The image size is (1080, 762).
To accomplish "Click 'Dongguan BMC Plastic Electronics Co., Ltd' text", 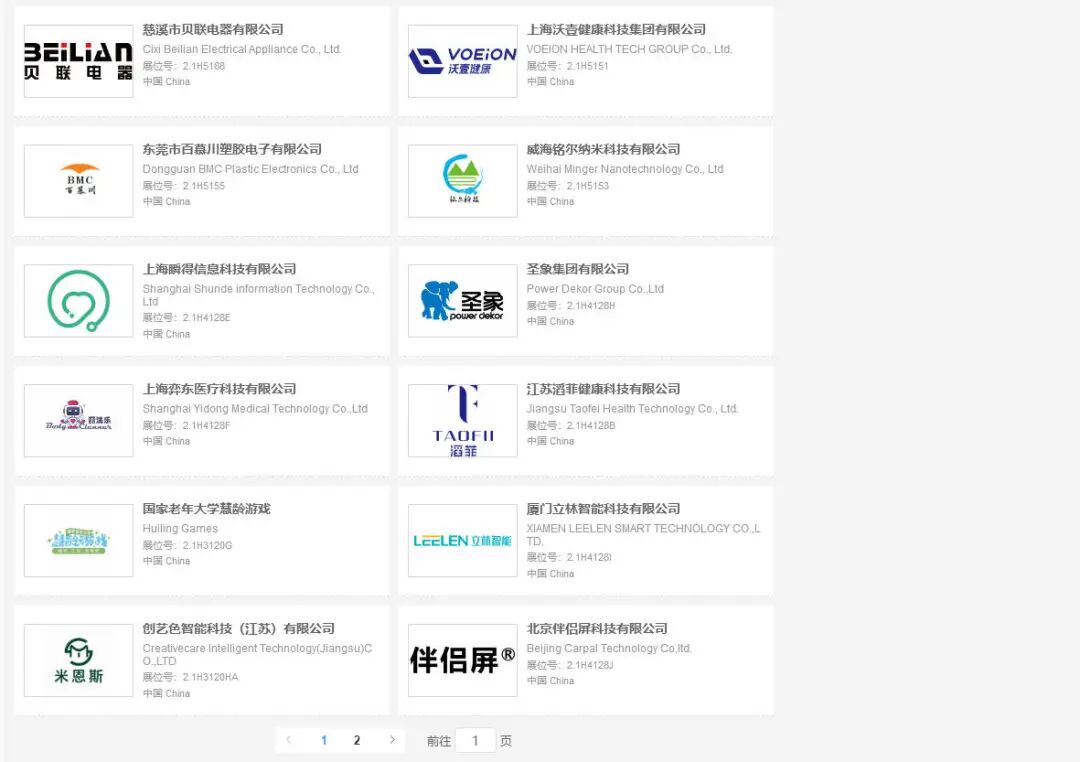I will pos(251,169).
